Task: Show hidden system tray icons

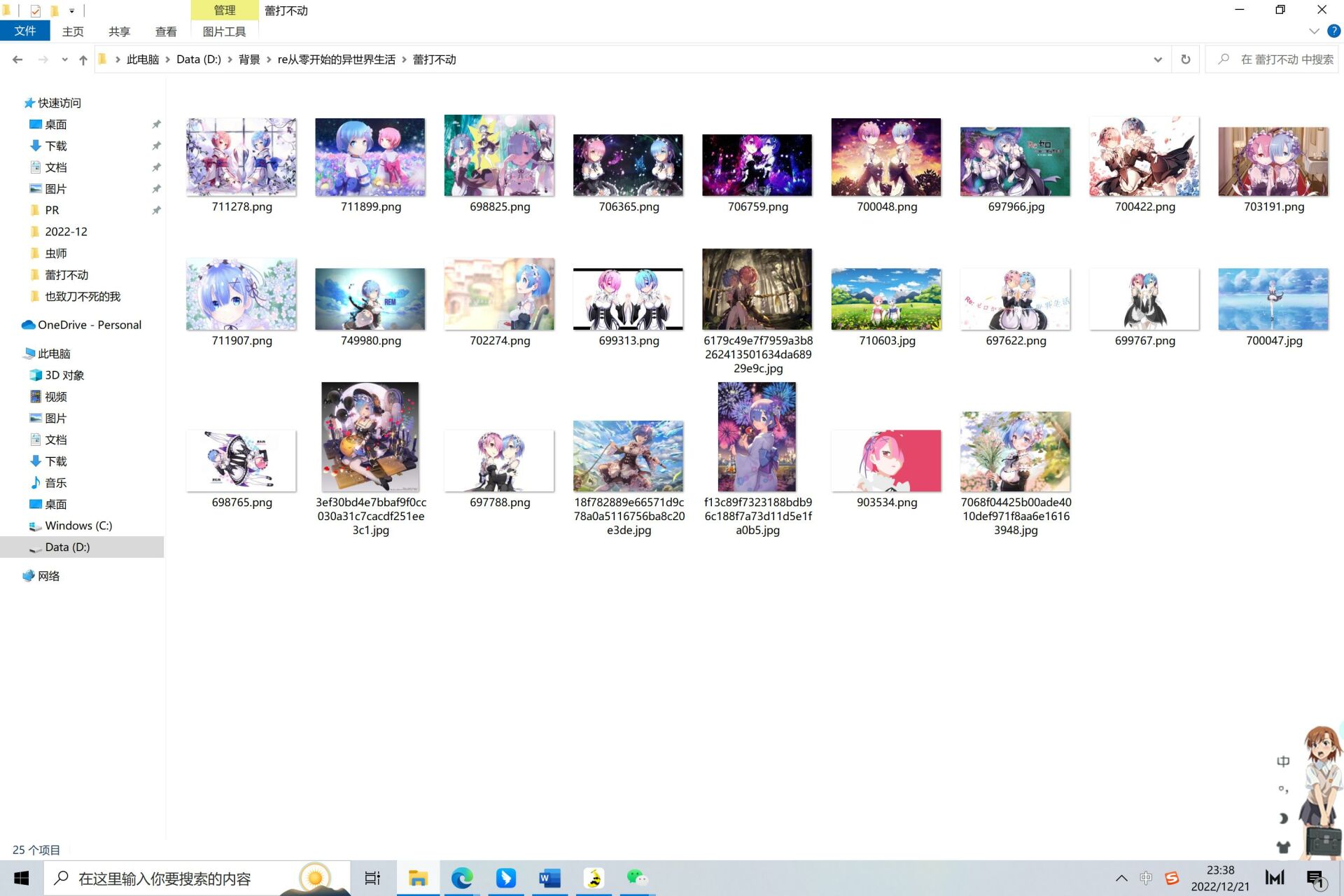Action: coord(1121,878)
